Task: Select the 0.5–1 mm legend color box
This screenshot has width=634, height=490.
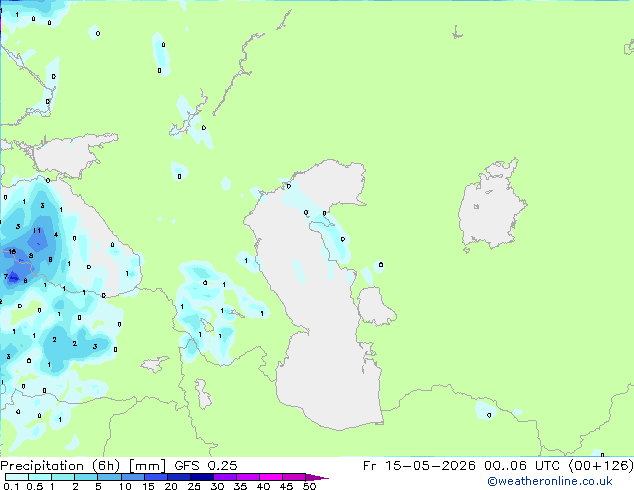Action: (40, 477)
